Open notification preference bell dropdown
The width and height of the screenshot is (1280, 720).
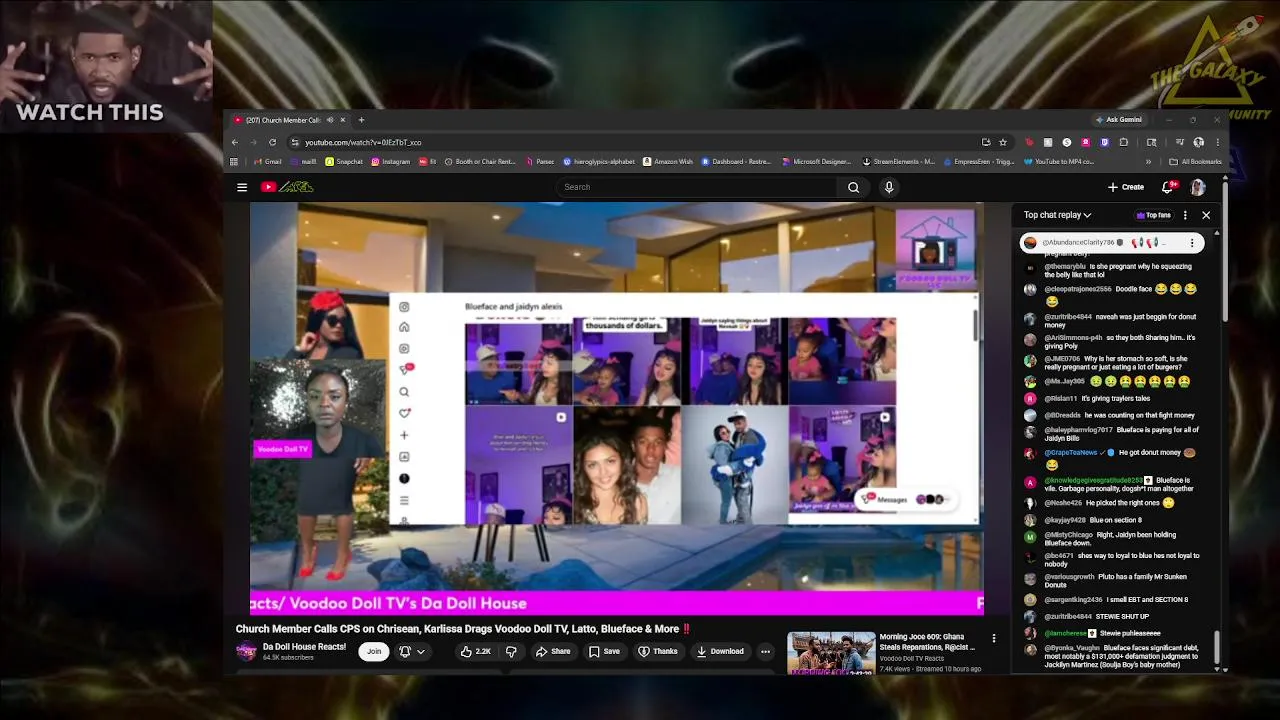[x=411, y=652]
